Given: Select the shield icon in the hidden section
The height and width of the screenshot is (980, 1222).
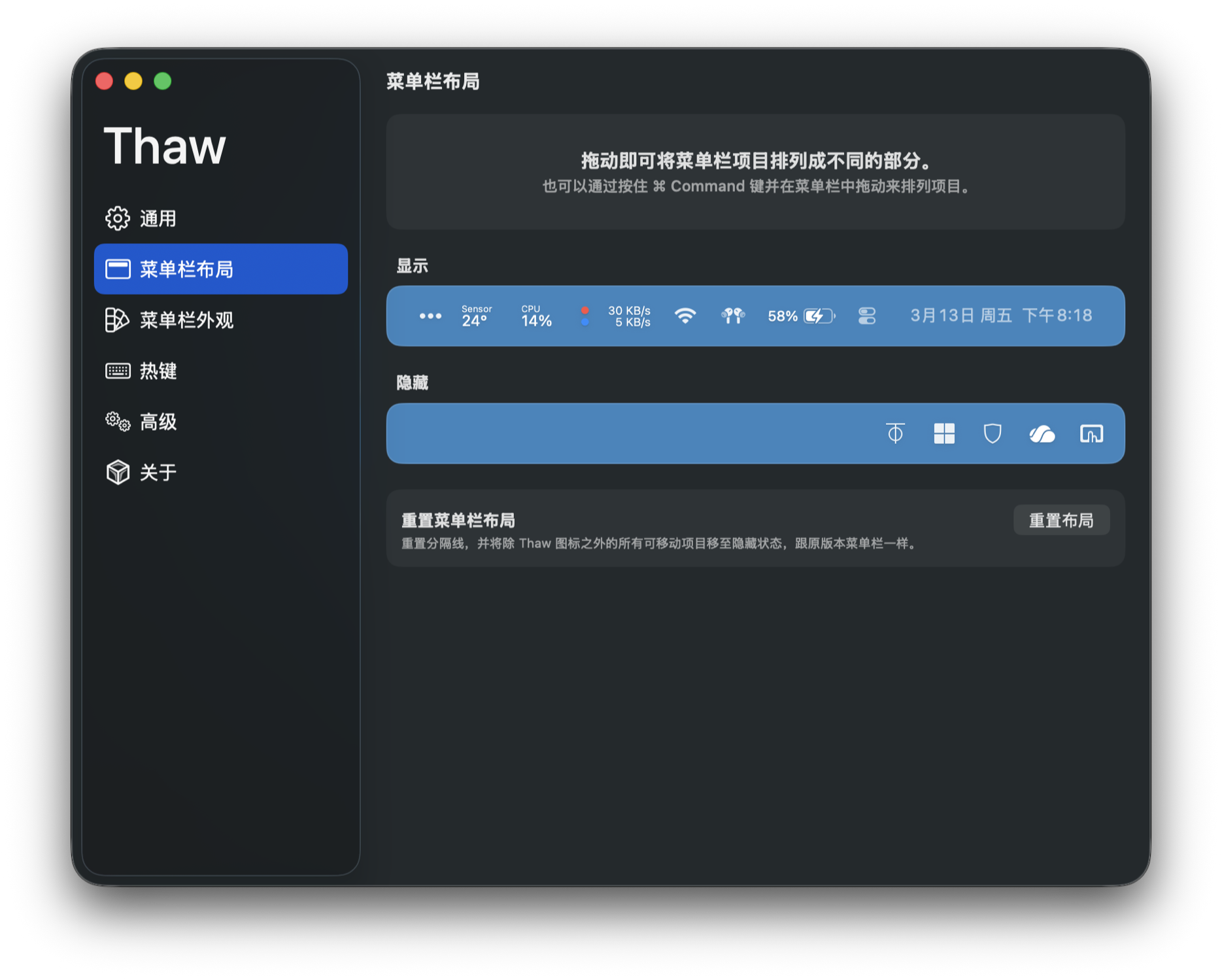Looking at the screenshot, I should pyautogui.click(x=992, y=433).
